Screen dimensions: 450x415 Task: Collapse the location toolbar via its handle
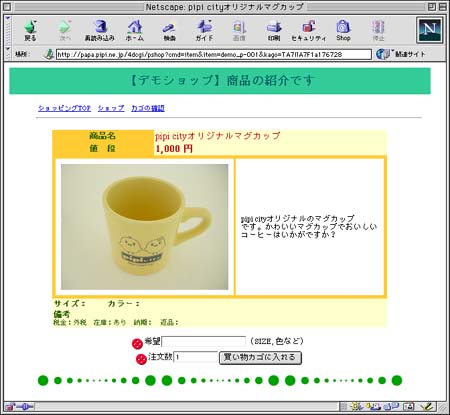point(8,54)
